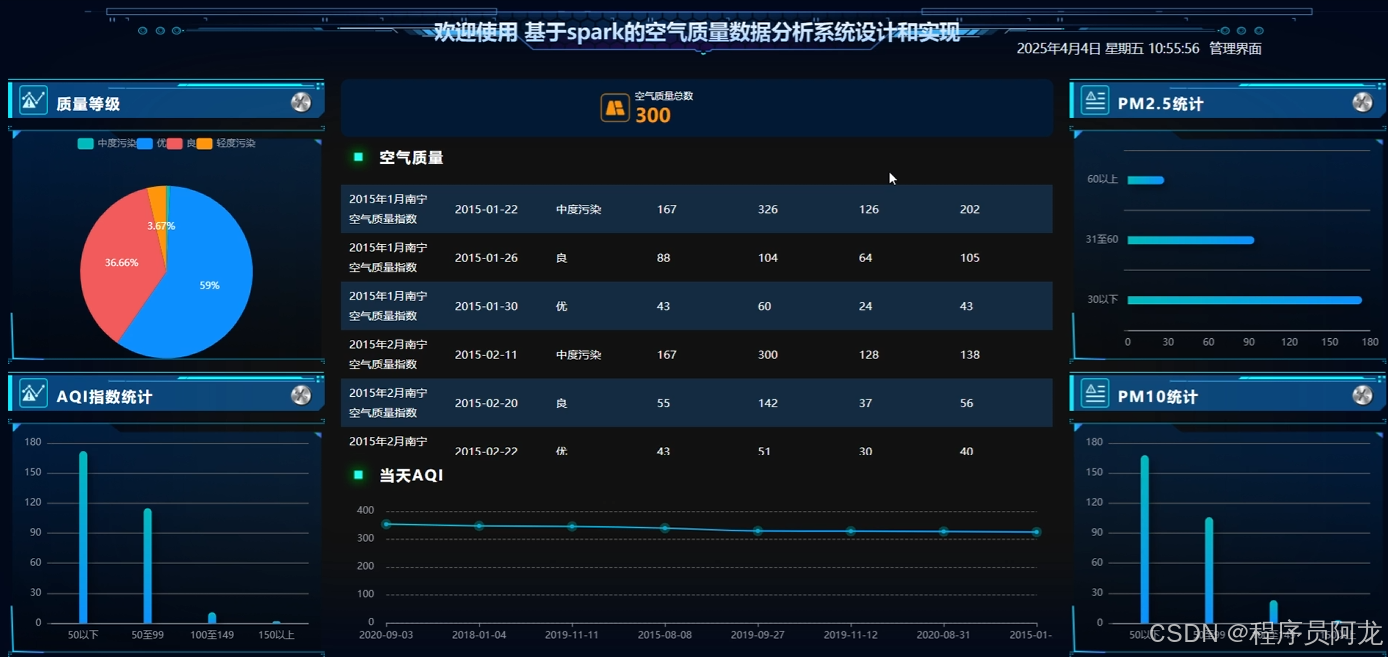Image resolution: width=1388 pixels, height=657 pixels.
Task: Click the 2018-01-04 point on 当天AQI line
Action: tap(479, 526)
